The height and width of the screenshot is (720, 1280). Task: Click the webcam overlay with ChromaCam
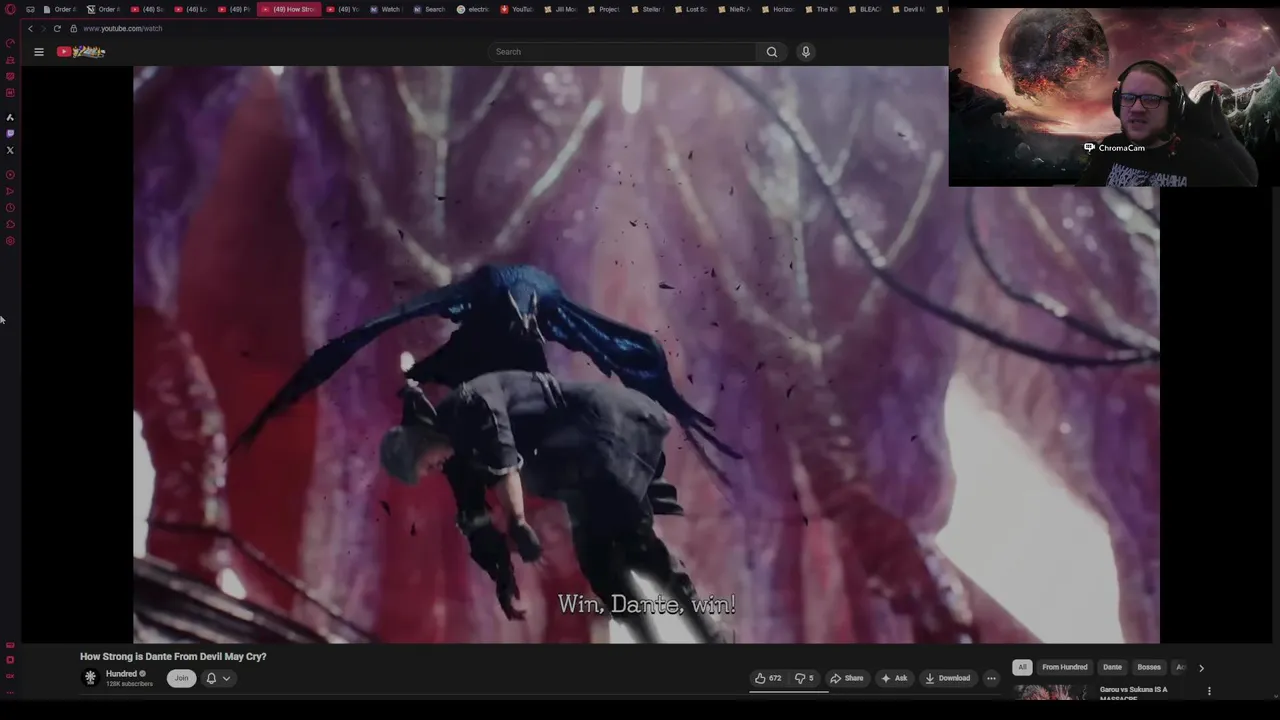click(x=1114, y=97)
